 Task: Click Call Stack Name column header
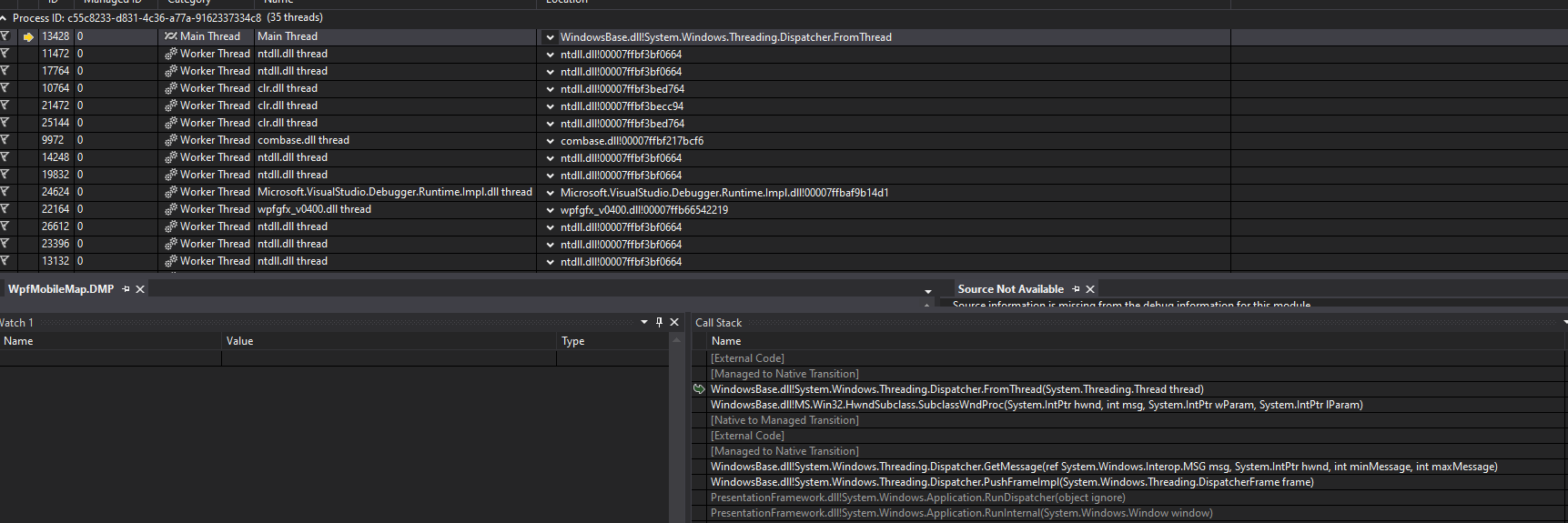click(1136, 341)
